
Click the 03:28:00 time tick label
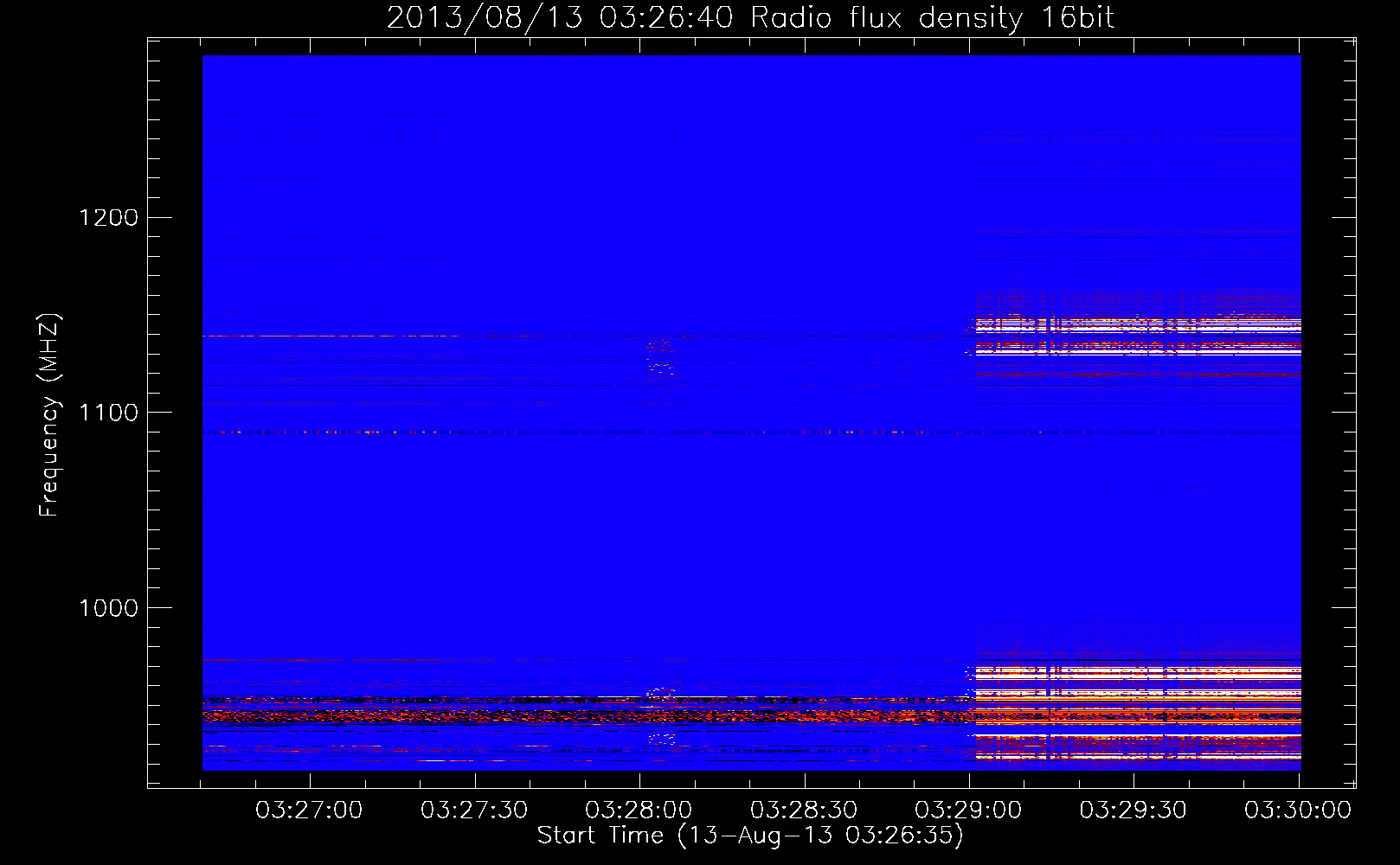639,811
